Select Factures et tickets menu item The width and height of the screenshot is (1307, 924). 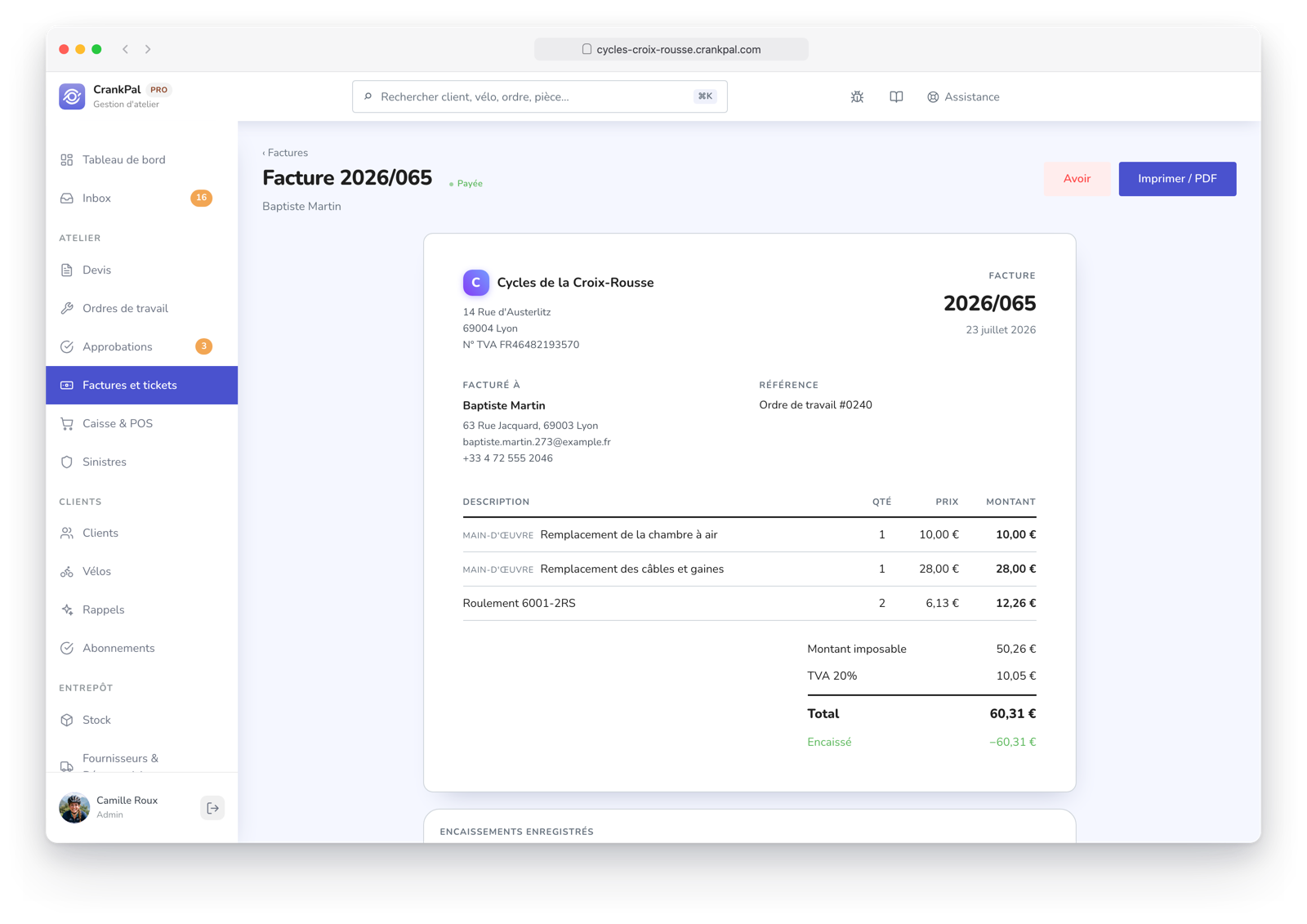click(x=141, y=385)
